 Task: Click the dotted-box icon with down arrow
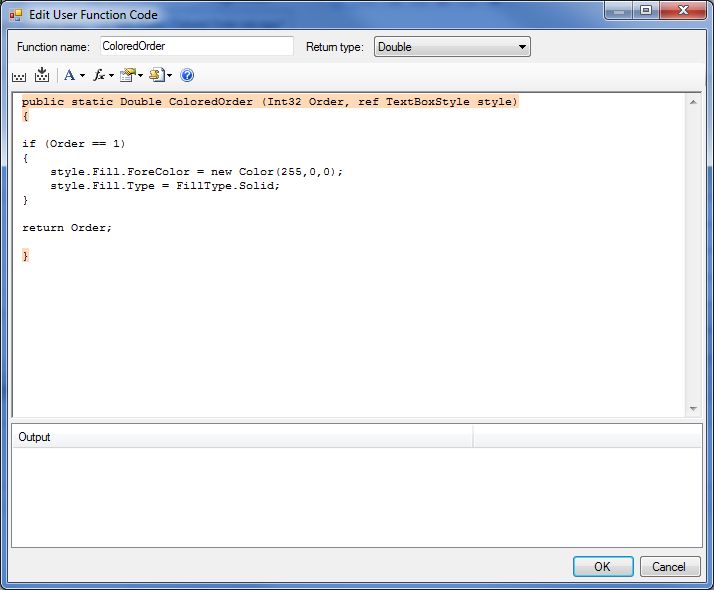[x=42, y=75]
